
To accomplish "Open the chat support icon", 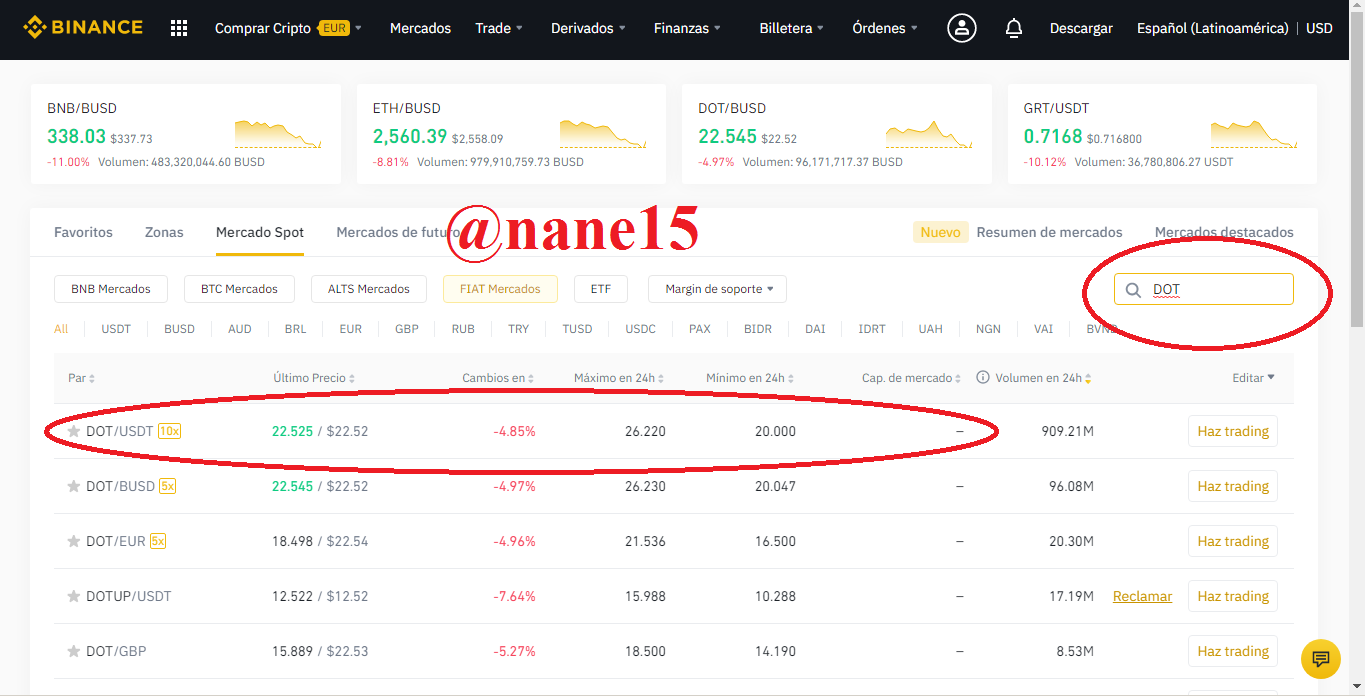I will [x=1320, y=659].
